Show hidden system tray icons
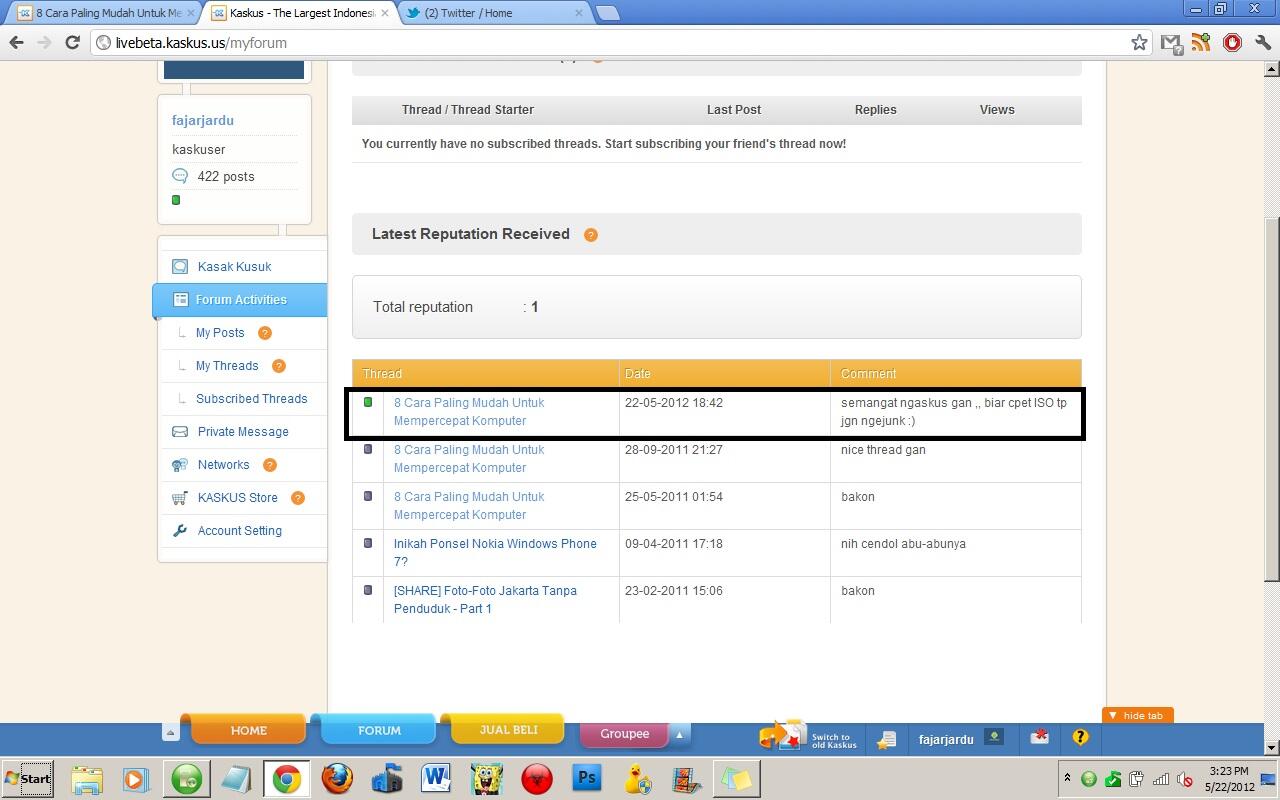This screenshot has width=1280, height=800. point(1067,778)
